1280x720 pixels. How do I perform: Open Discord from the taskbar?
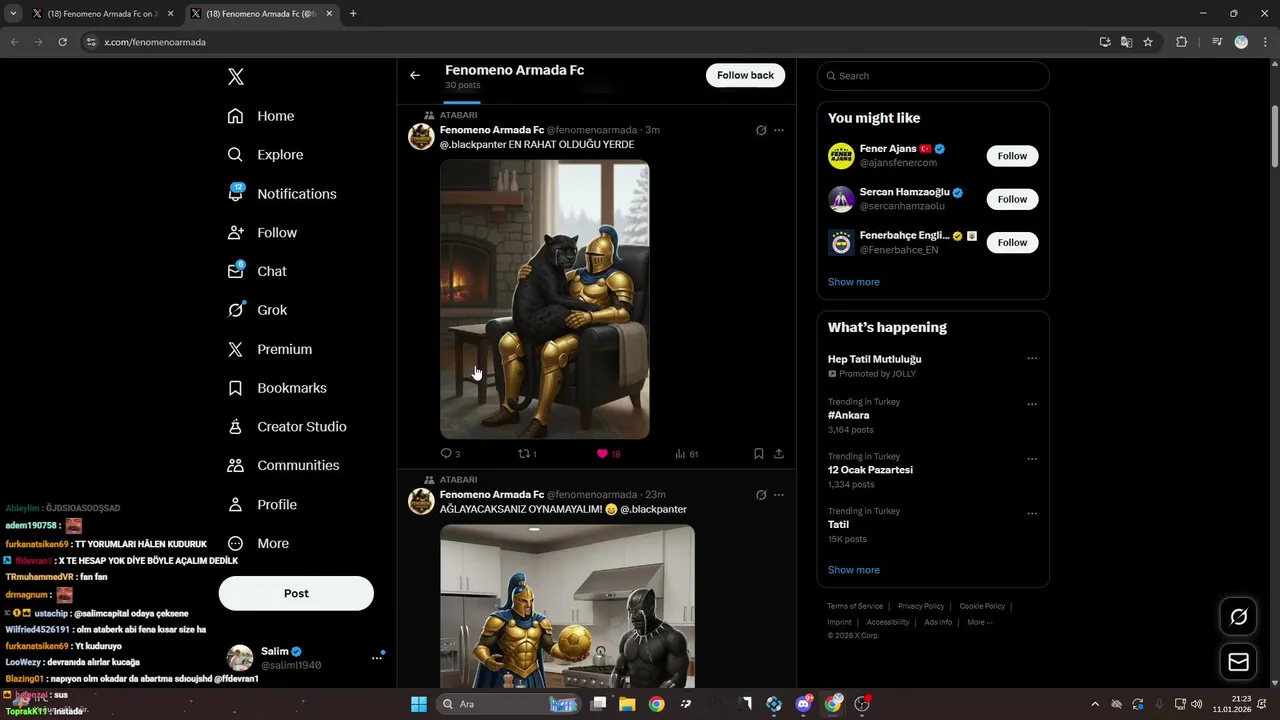(x=803, y=704)
